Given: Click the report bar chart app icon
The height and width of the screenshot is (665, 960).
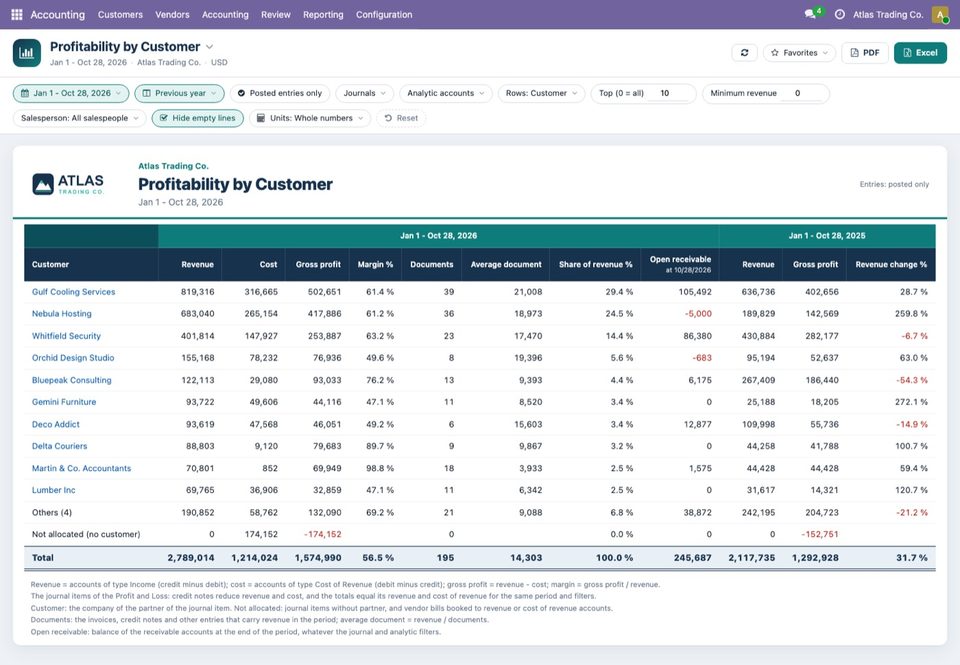Looking at the screenshot, I should 27,53.
